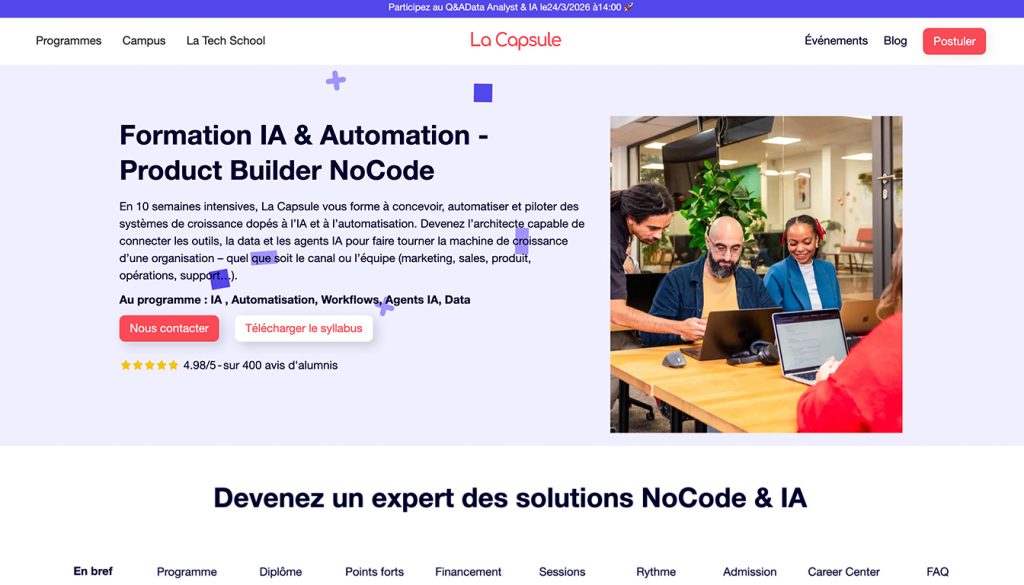1024x585 pixels.
Task: Open the Blog link
Action: [x=895, y=40]
